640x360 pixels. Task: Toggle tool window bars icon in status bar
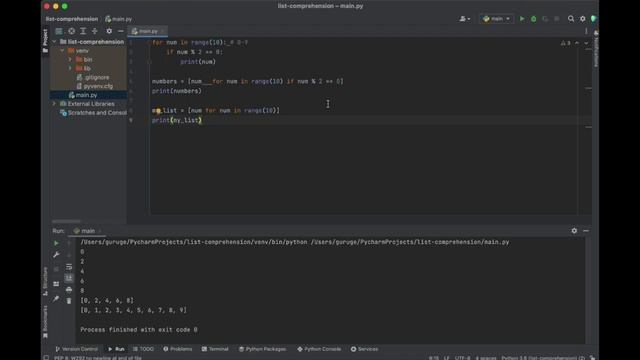tap(46, 358)
